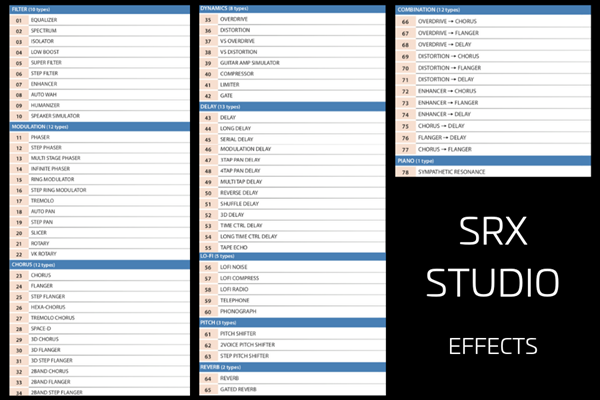This screenshot has height=400, width=600.
Task: Click 2VOICE PITCH SHIFTER row
Action: tap(292, 345)
